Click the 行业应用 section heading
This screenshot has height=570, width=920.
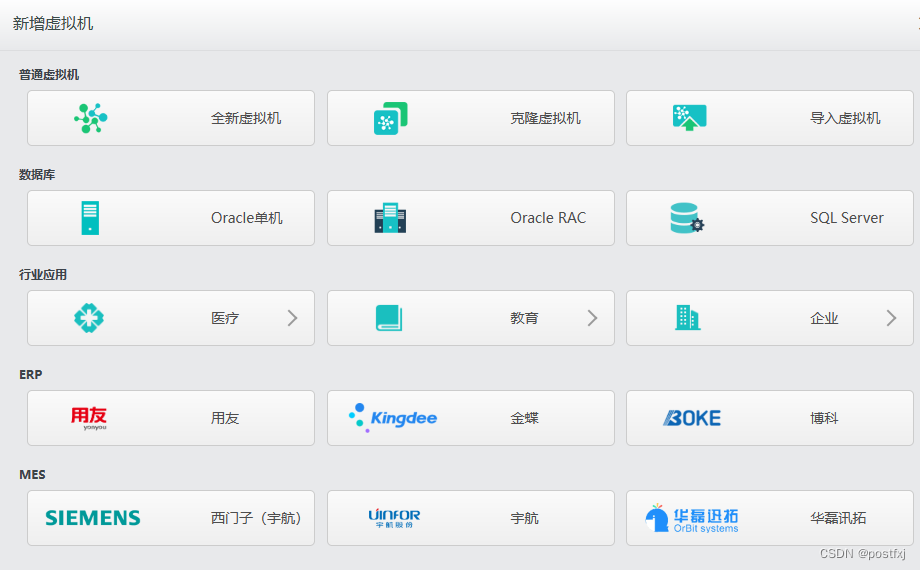[43, 274]
